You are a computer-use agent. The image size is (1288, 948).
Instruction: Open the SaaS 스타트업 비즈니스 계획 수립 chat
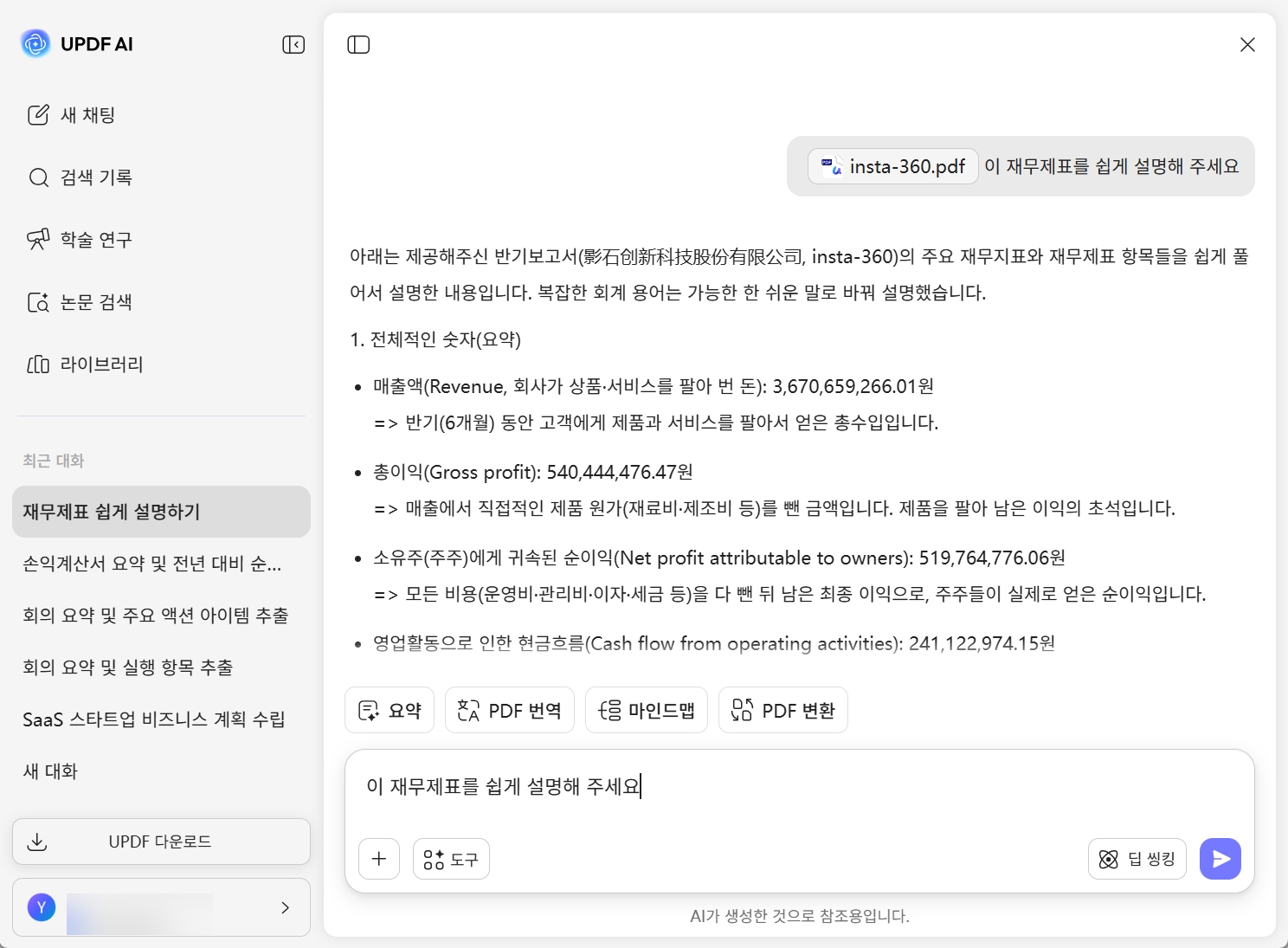161,719
